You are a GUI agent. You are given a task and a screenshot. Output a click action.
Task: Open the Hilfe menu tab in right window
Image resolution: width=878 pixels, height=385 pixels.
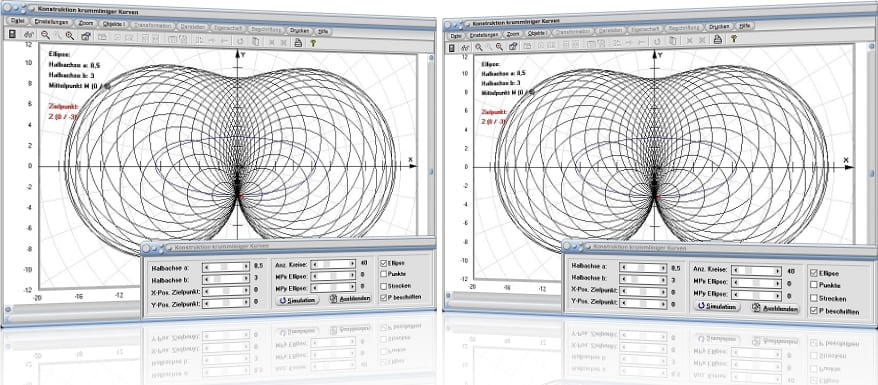point(745,25)
